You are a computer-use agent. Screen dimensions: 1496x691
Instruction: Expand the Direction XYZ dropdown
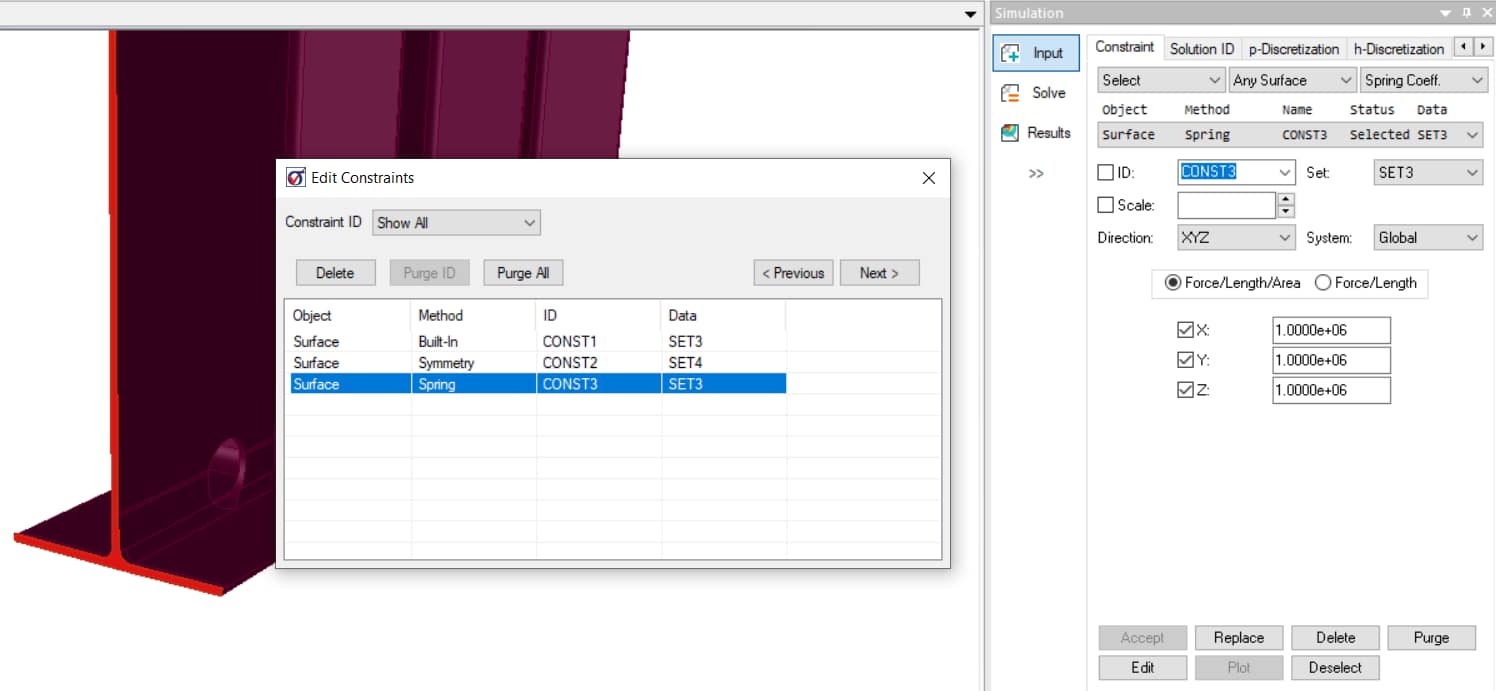1236,238
